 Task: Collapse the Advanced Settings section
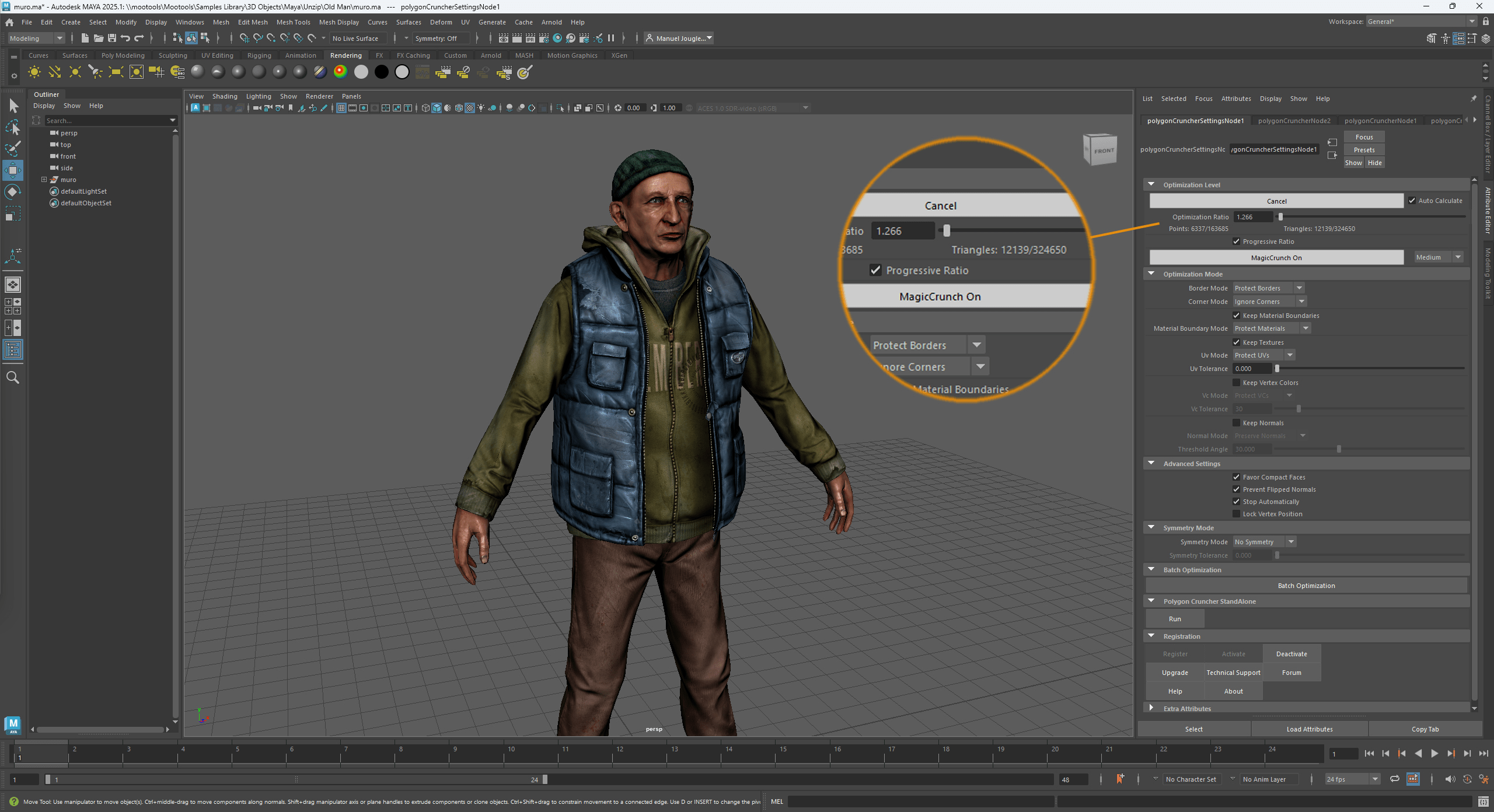pos(1151,463)
